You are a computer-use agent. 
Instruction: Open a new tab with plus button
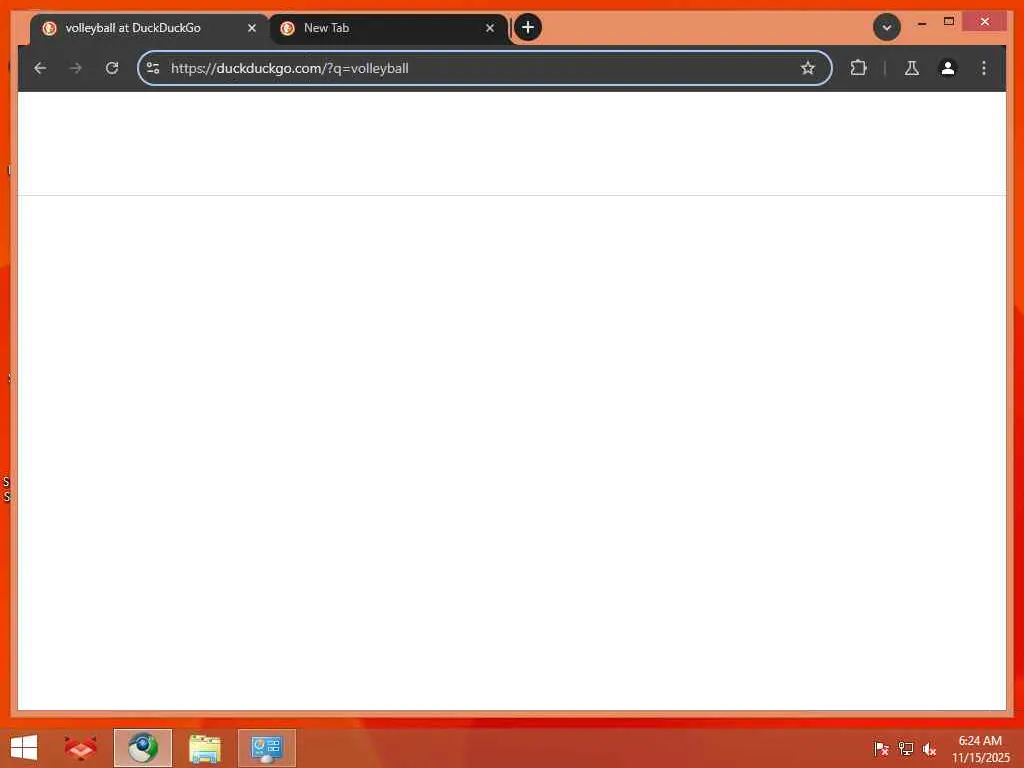(x=528, y=27)
